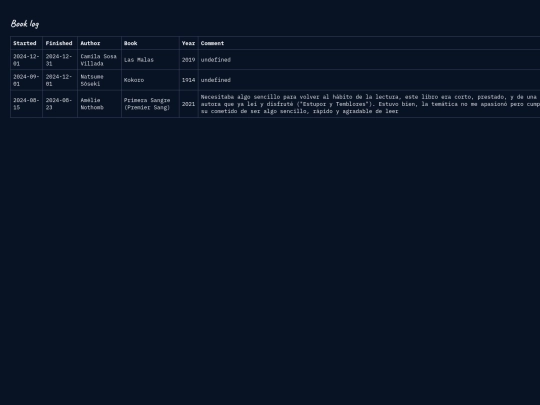This screenshot has height=405, width=540.
Task: Click started date '2024-09-01' in Kokoro row
Action: 26,80
